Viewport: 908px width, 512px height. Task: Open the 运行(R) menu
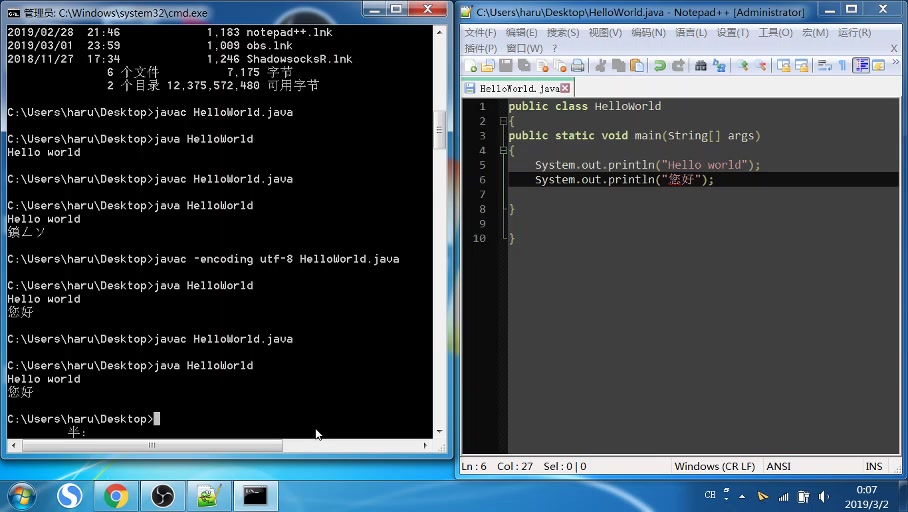pos(854,32)
